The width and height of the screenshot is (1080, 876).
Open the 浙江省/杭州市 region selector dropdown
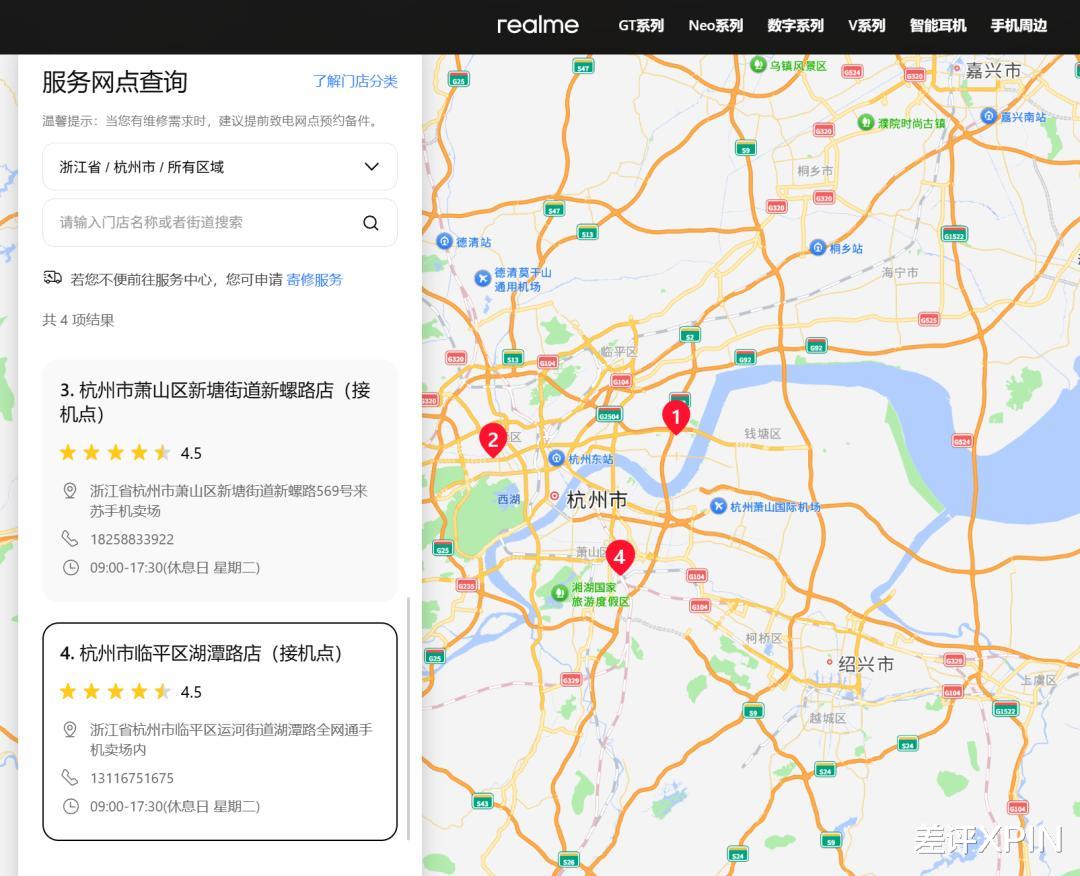[219, 166]
